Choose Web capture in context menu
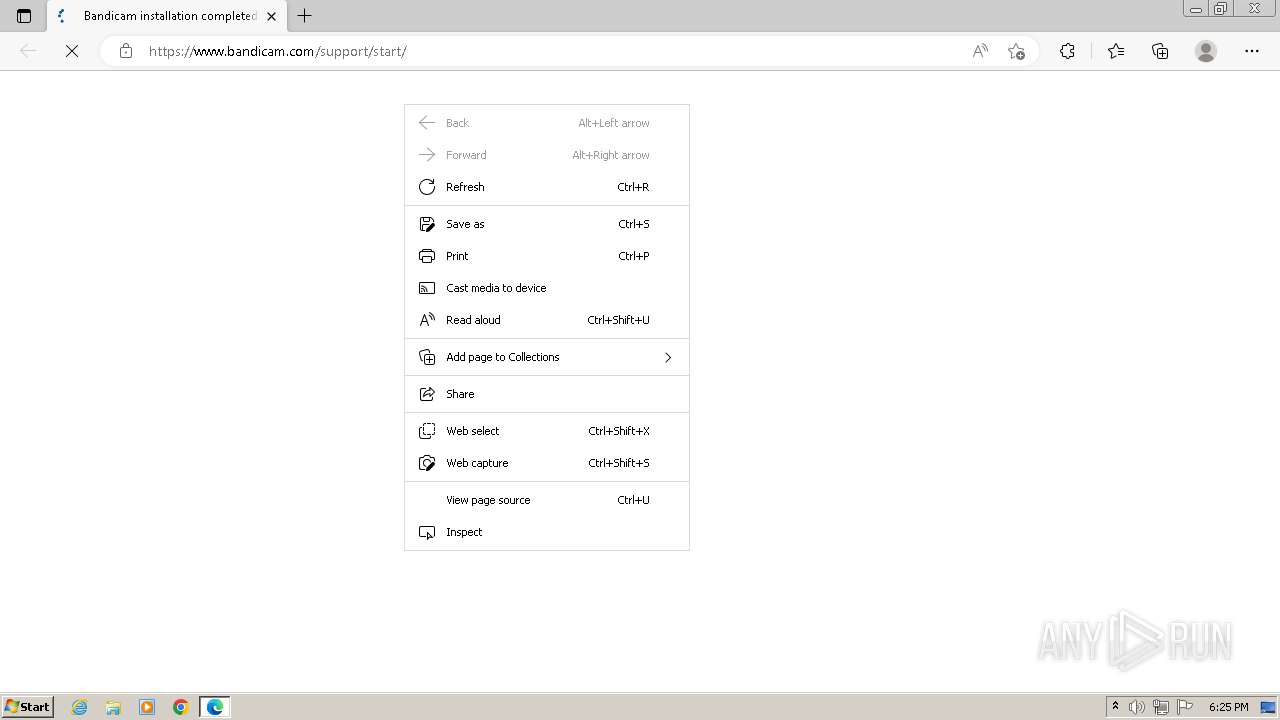The image size is (1280, 720). 547,463
